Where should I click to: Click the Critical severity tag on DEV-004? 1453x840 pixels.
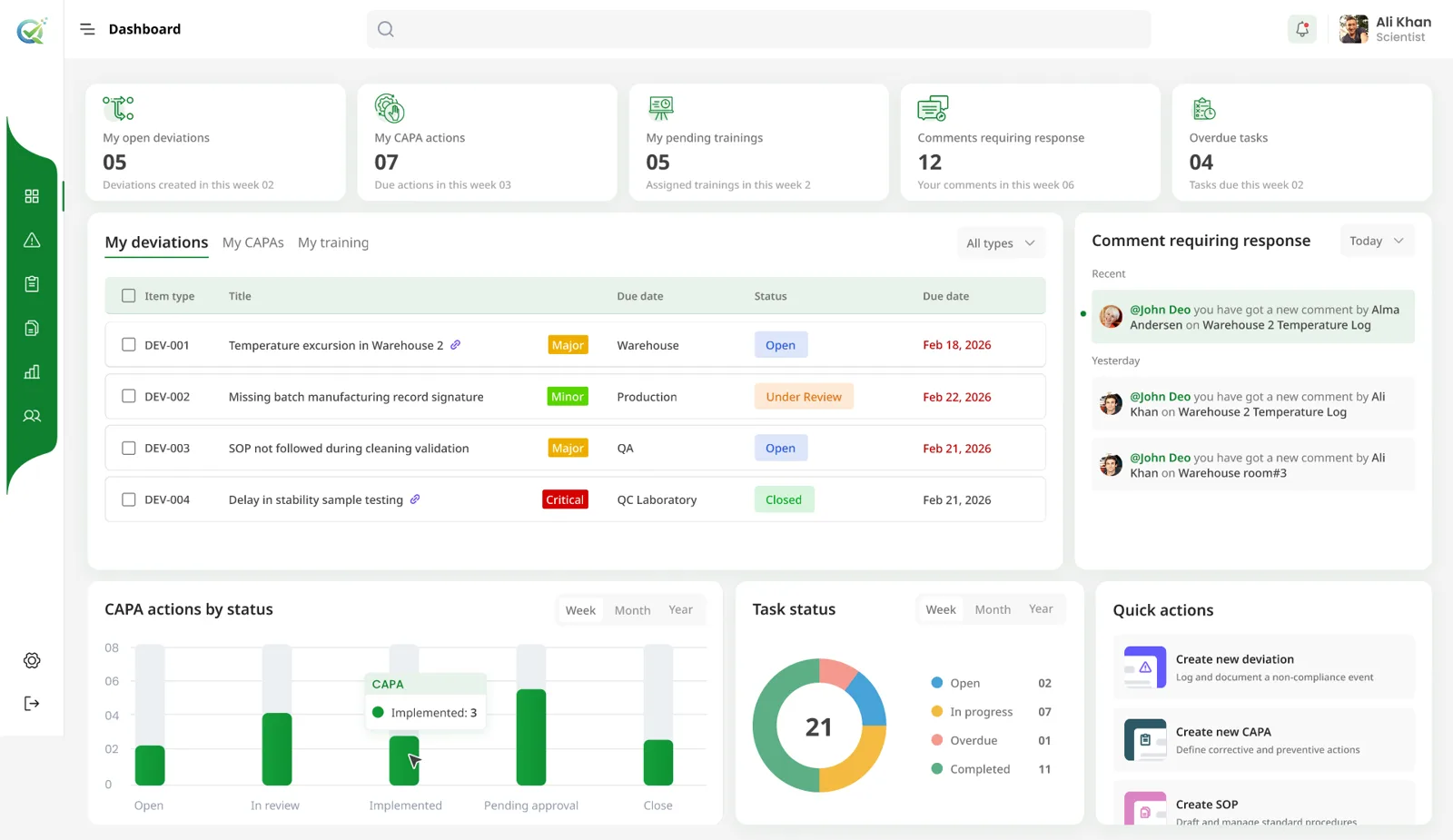click(565, 499)
